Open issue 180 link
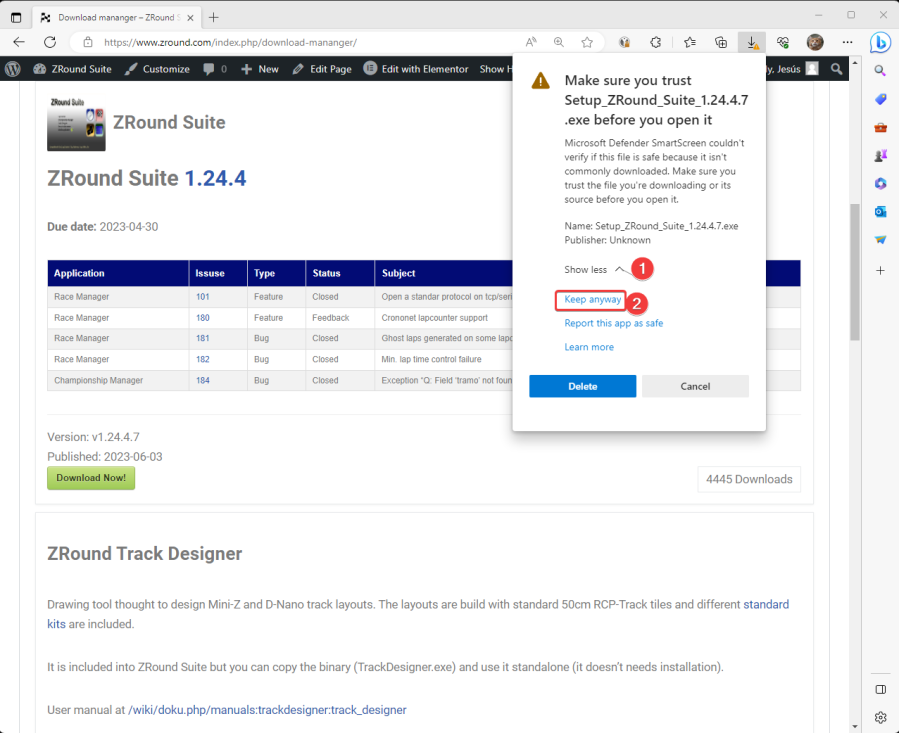This screenshot has height=733, width=899. [202, 318]
